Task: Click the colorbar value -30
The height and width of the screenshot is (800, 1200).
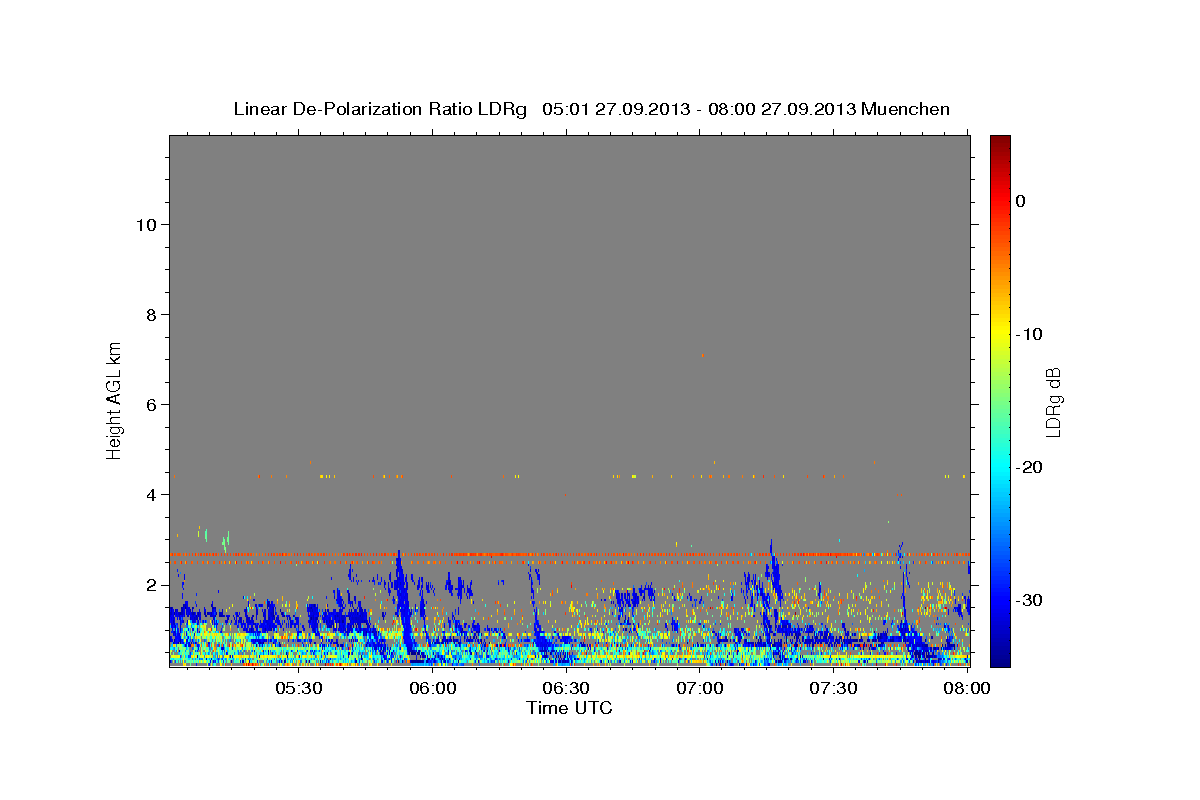Action: tap(1030, 600)
